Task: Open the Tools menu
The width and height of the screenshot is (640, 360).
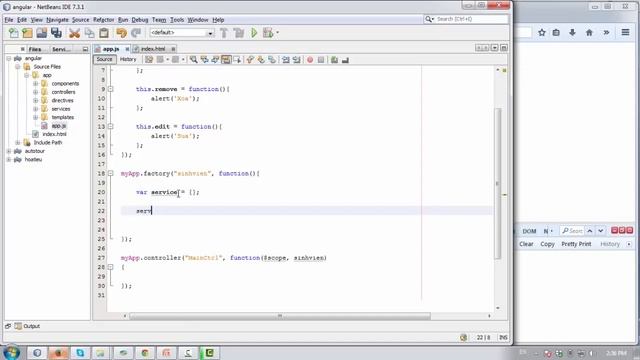Action: (x=177, y=20)
